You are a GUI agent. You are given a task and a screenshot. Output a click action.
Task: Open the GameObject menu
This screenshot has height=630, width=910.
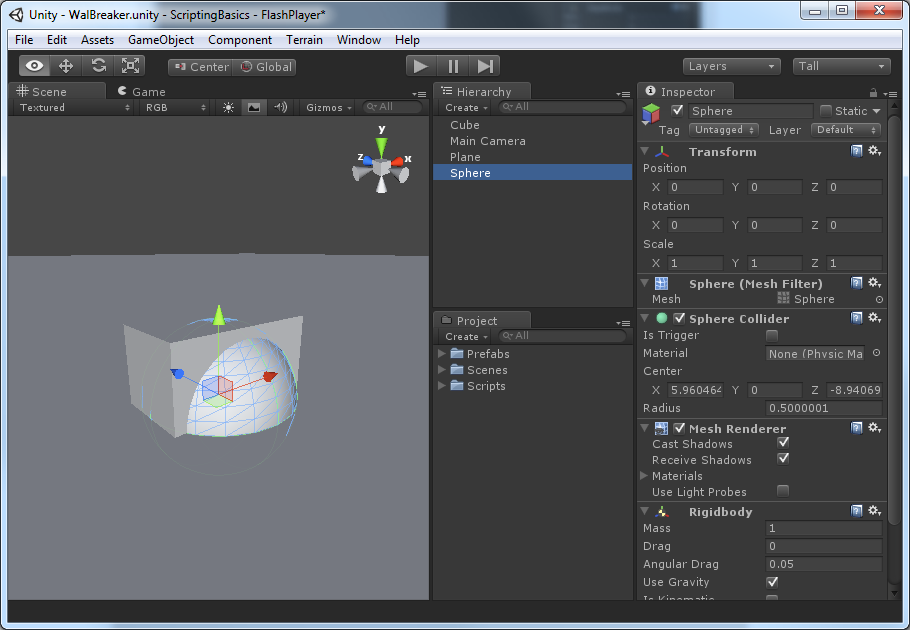pyautogui.click(x=161, y=39)
